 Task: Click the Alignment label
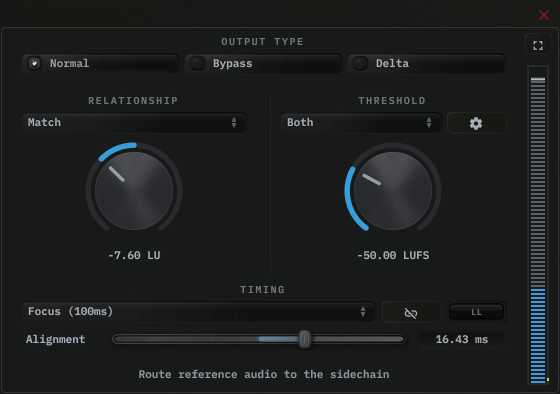click(56, 339)
